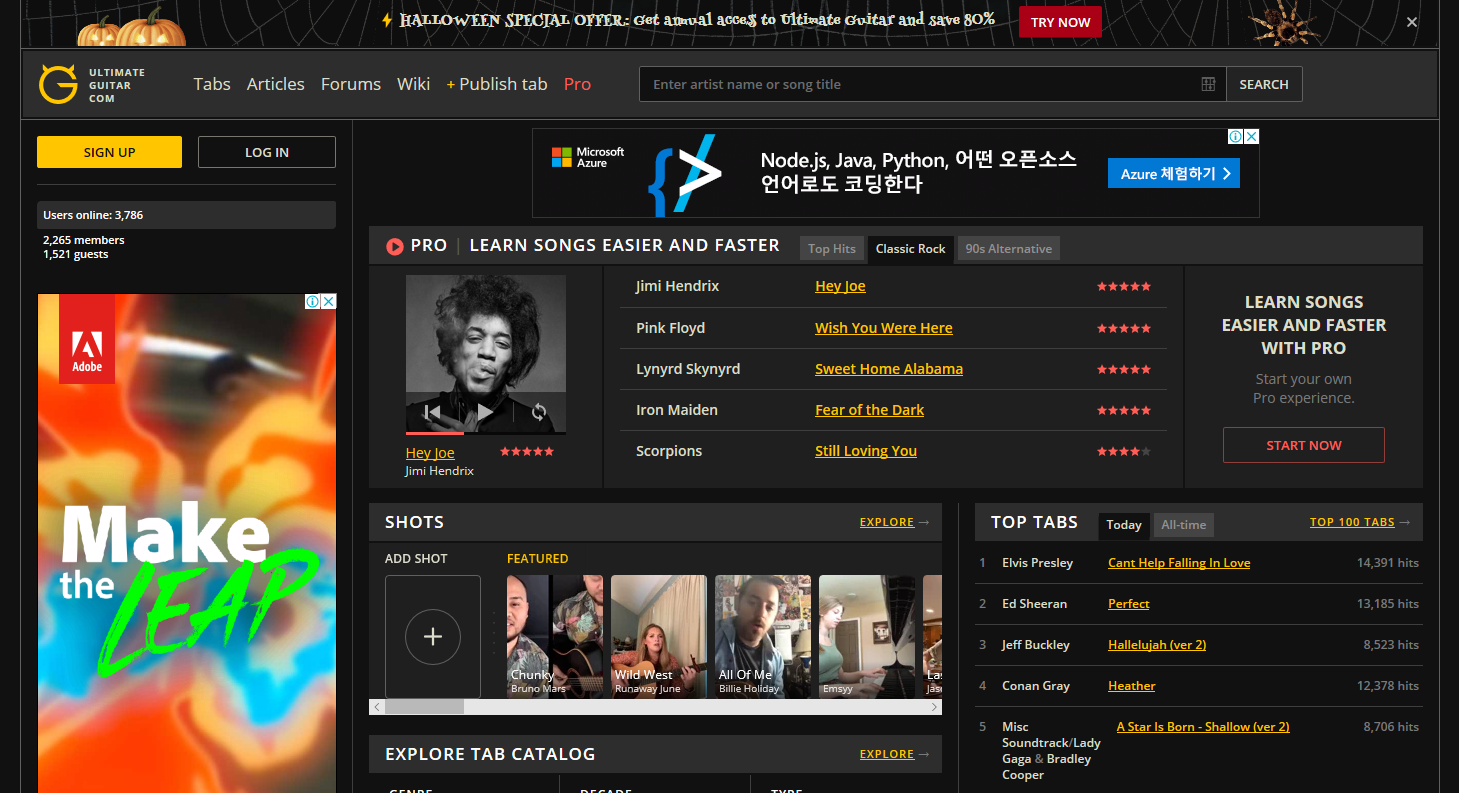Click the Pro play circle icon
The width and height of the screenshot is (1459, 793).
point(395,246)
